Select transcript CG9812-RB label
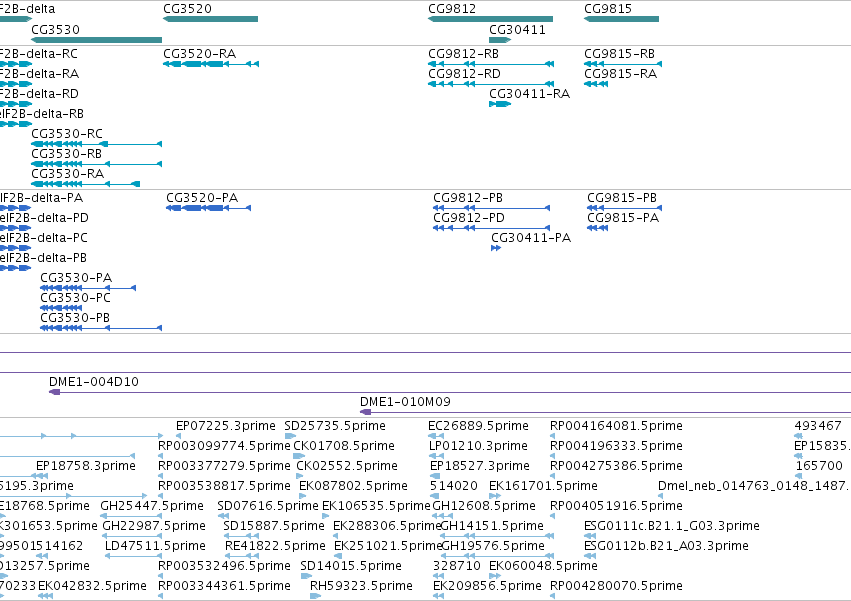This screenshot has width=851, height=601. 463,54
